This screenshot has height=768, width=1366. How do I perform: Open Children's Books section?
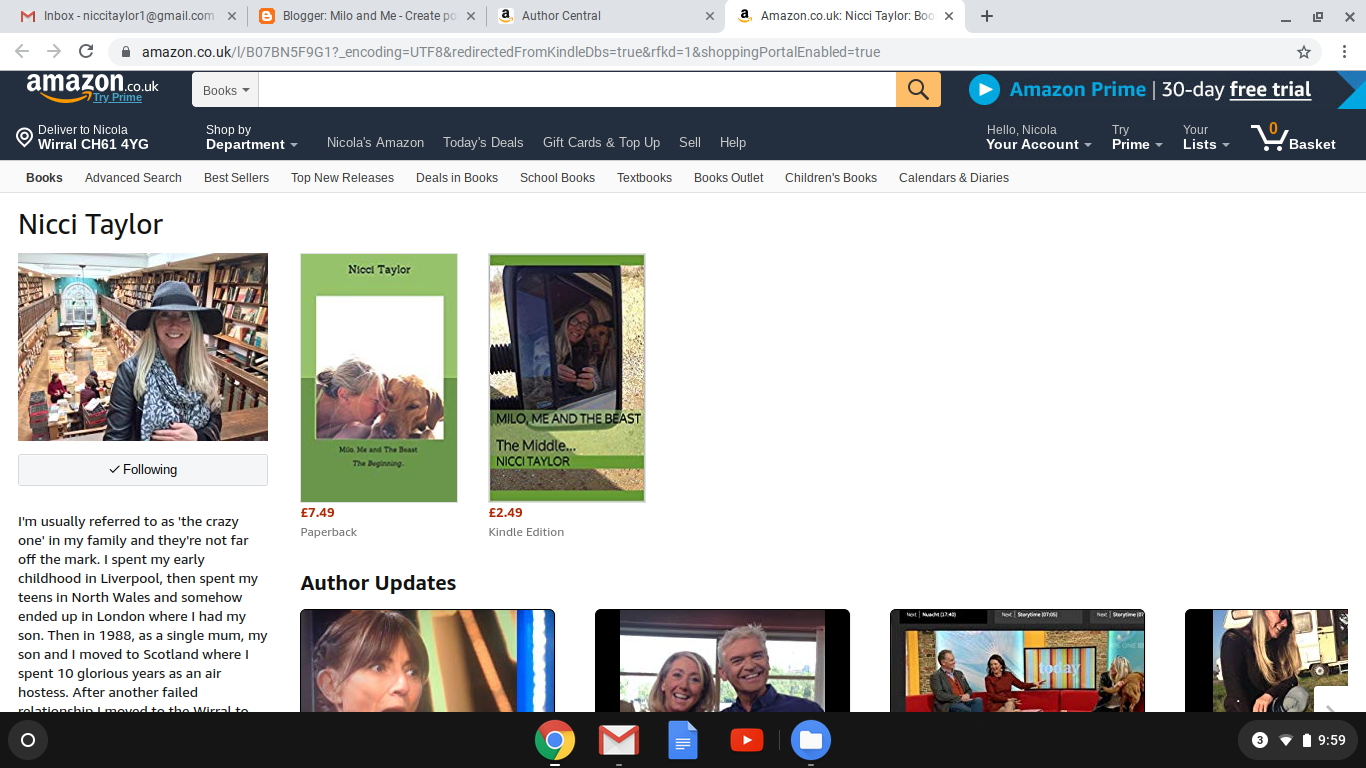click(831, 178)
